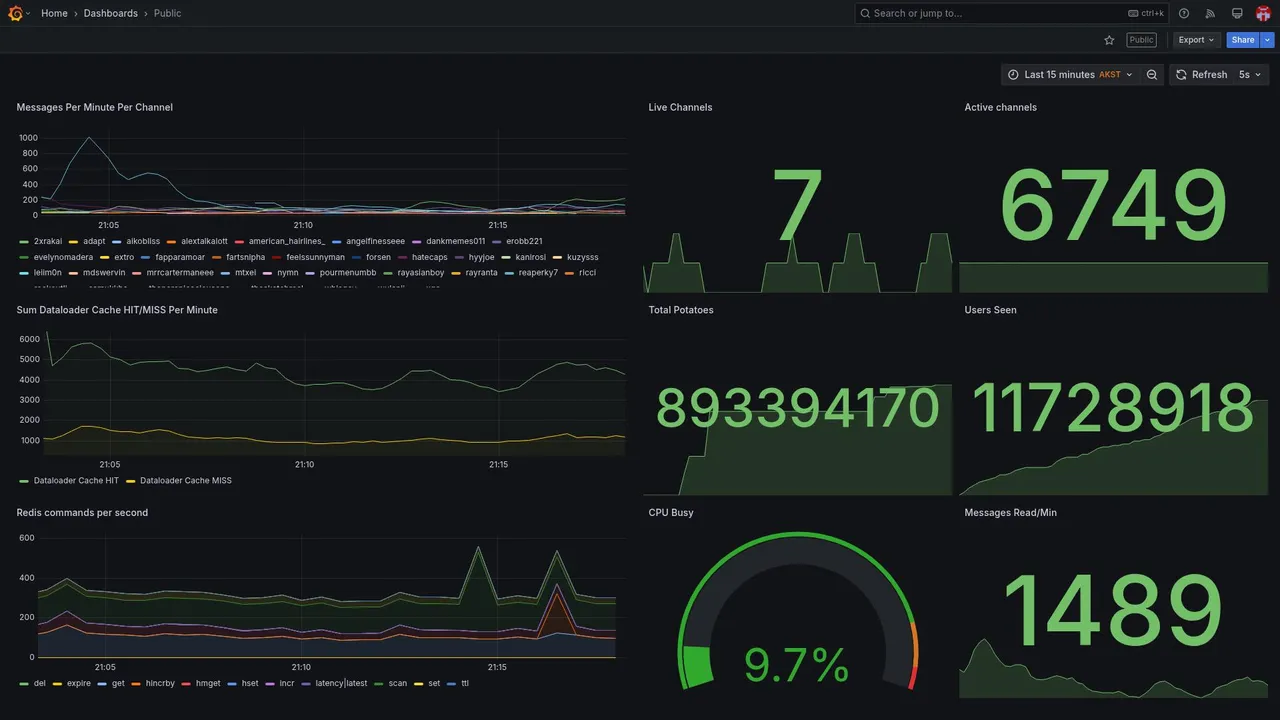Click the 9.7% CPU gauge value

tap(797, 665)
